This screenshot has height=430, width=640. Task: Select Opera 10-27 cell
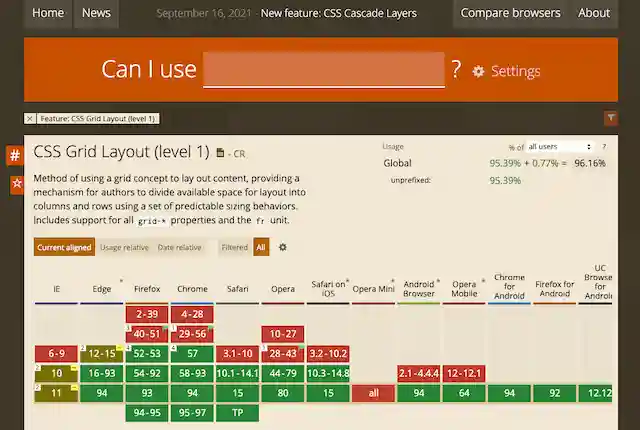pos(283,334)
